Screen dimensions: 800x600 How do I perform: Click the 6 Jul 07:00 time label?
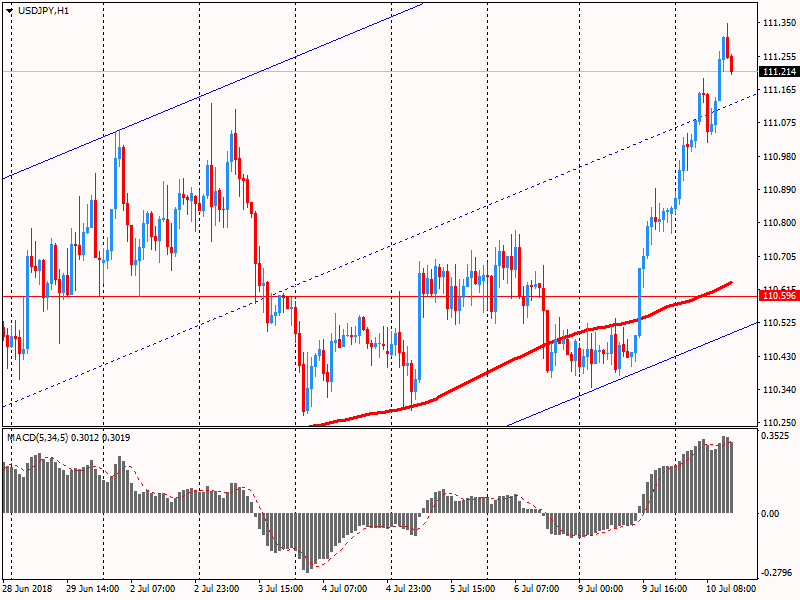[537, 589]
